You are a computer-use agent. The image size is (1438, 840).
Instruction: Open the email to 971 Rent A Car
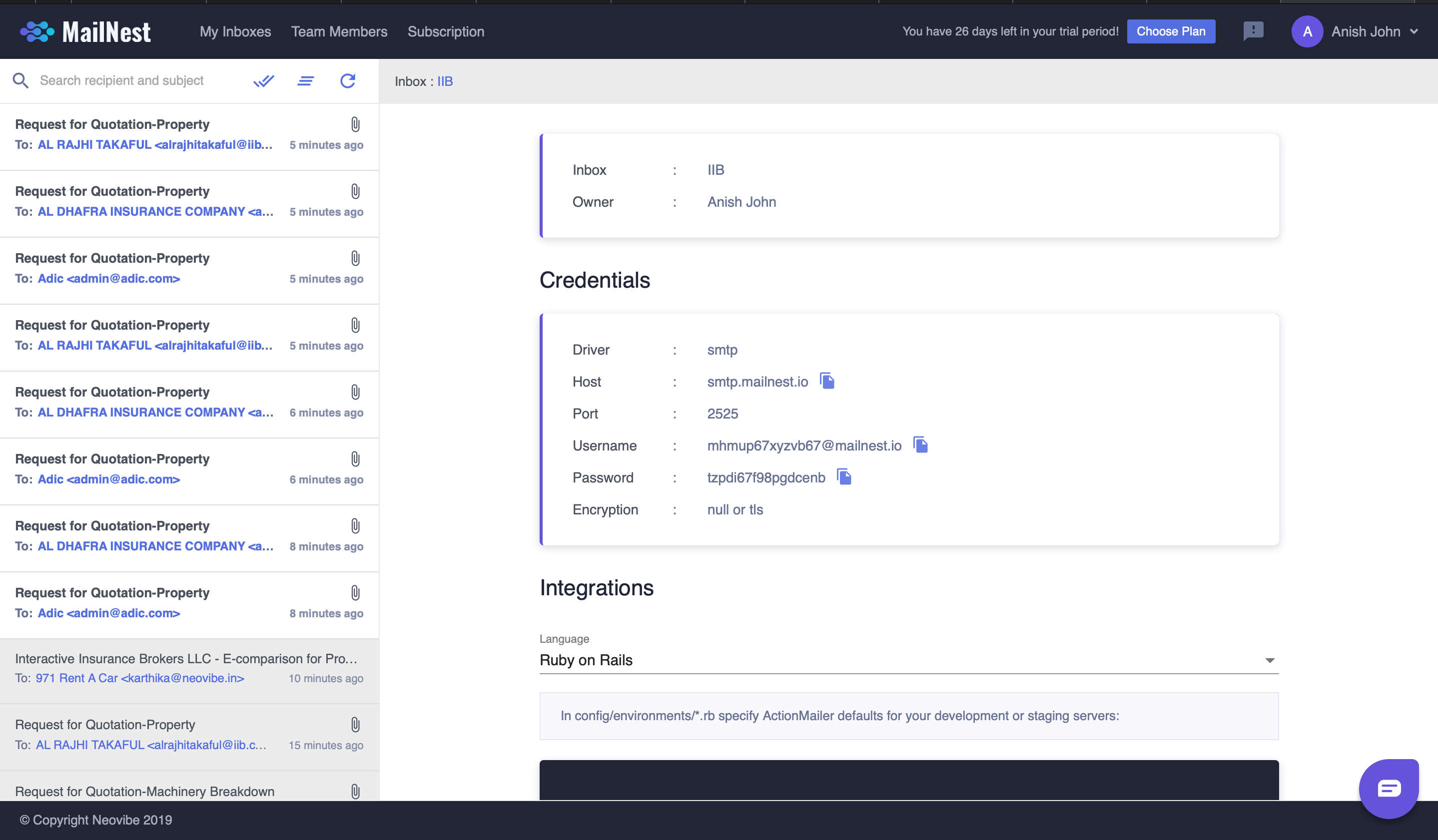pos(189,668)
